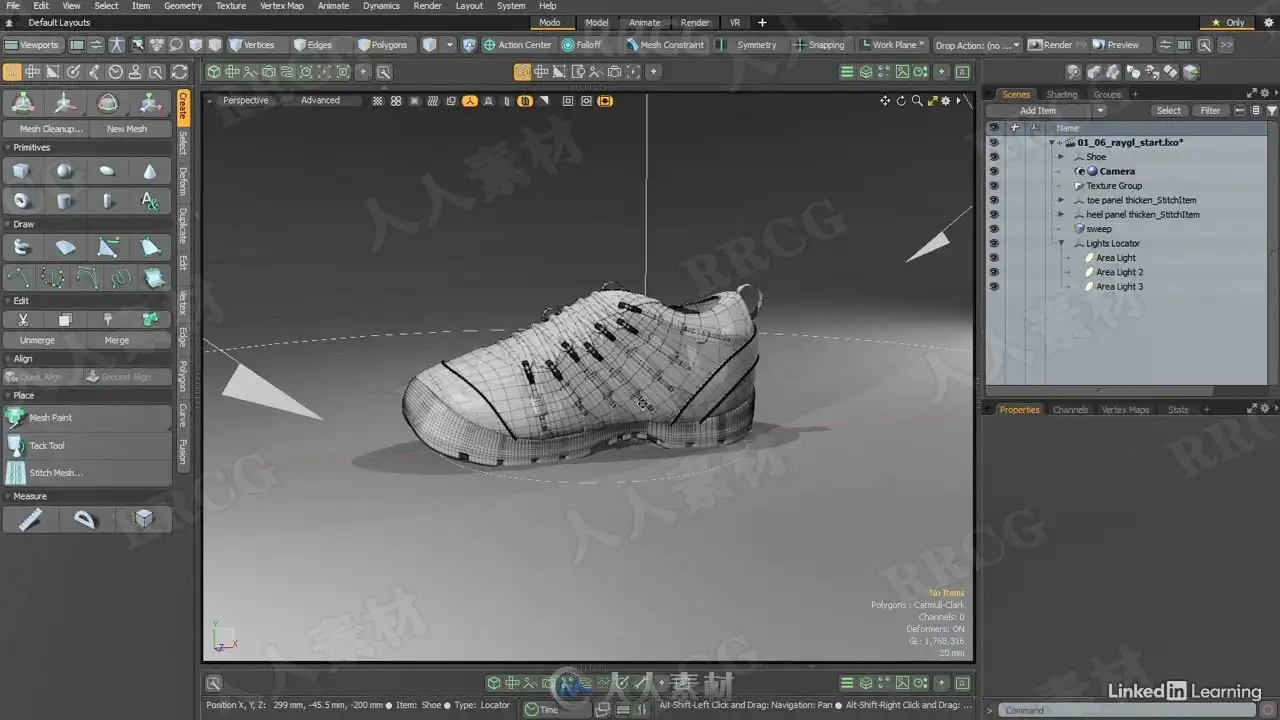This screenshot has height=720, width=1280.
Task: Select the ruler measure tool
Action: pyautogui.click(x=30, y=519)
